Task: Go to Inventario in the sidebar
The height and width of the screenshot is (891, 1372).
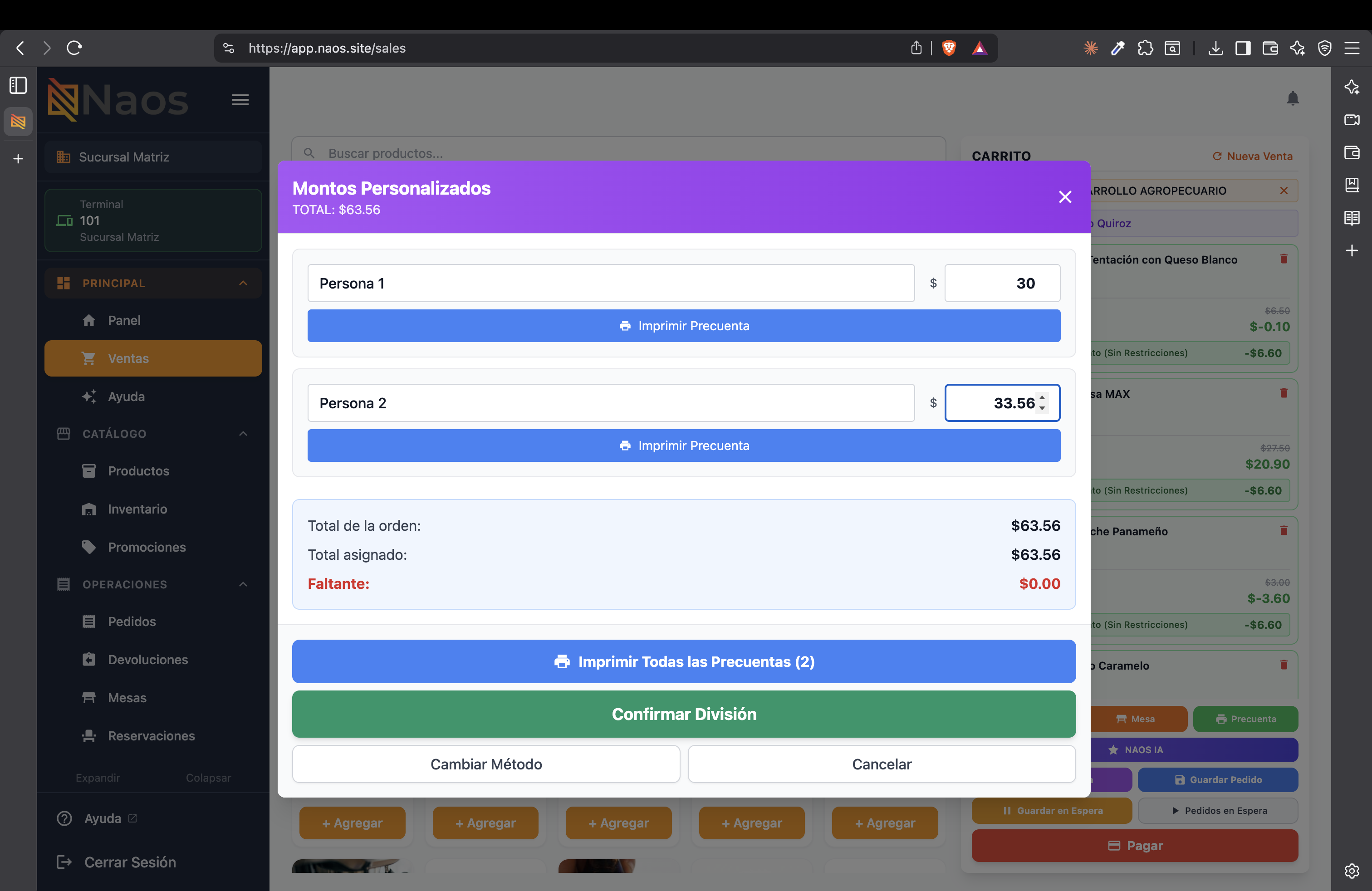Action: (137, 509)
